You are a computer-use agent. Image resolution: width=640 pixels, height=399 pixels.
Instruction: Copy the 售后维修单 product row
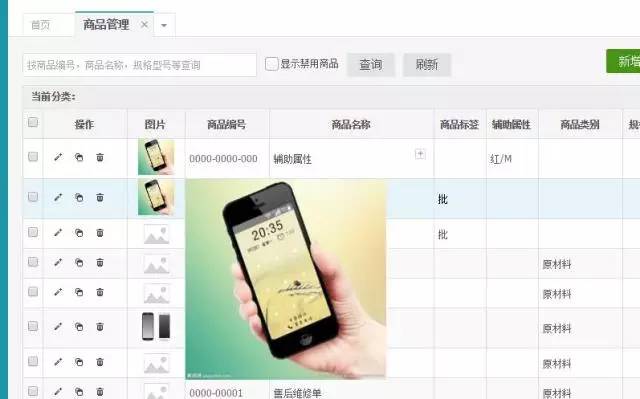click(79, 392)
